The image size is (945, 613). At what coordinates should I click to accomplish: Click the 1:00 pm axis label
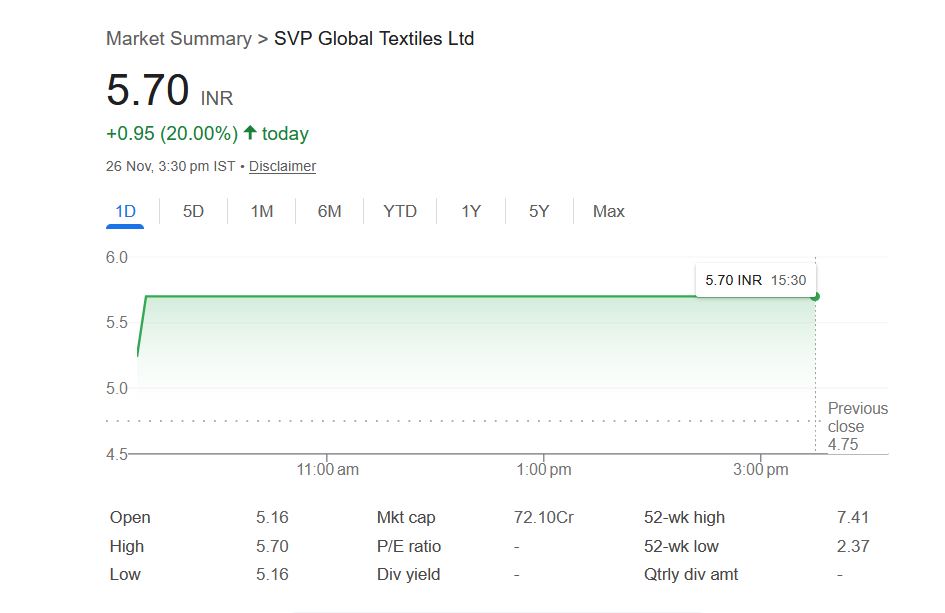(545, 469)
